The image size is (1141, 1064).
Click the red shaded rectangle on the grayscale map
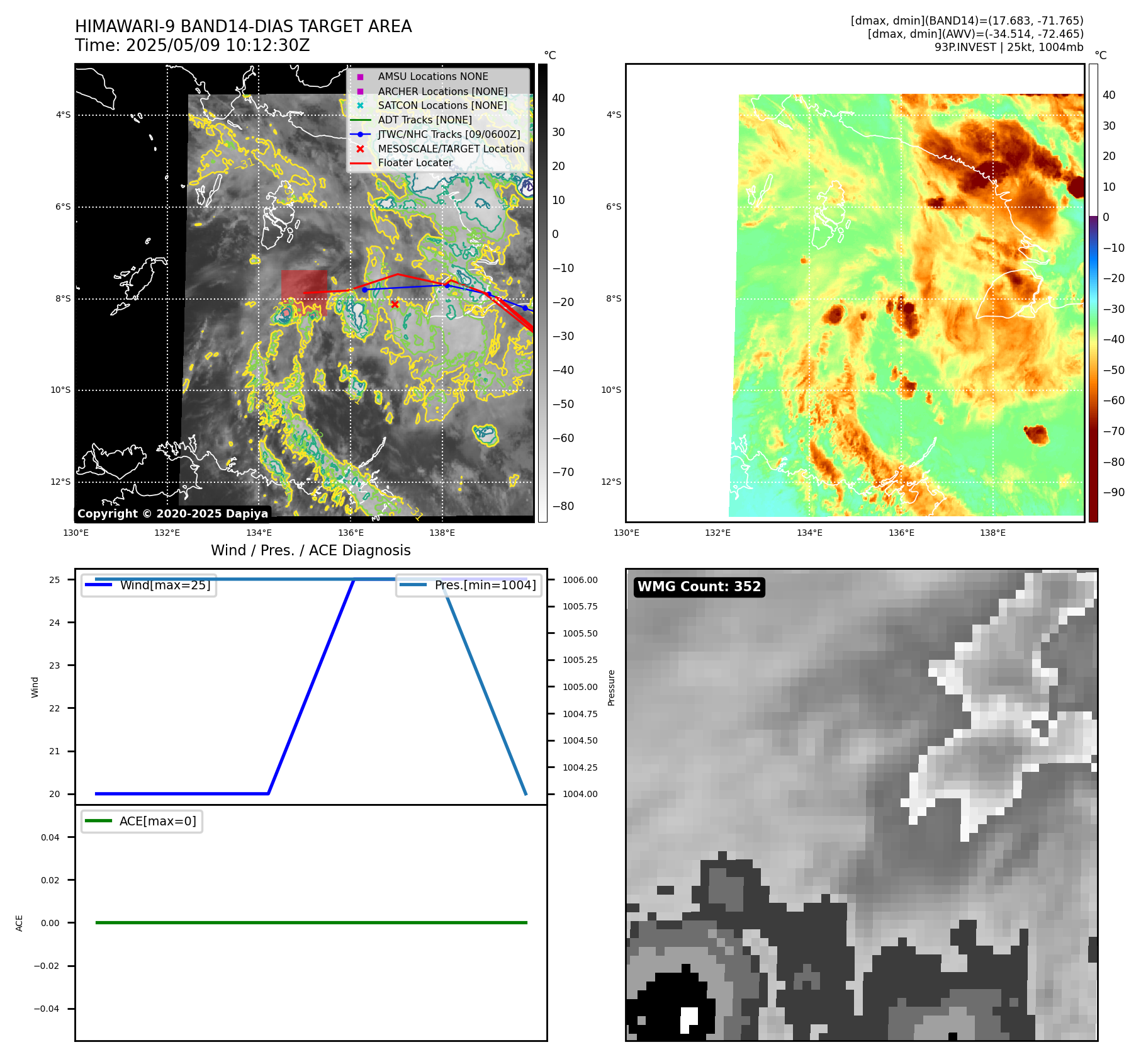tap(304, 293)
